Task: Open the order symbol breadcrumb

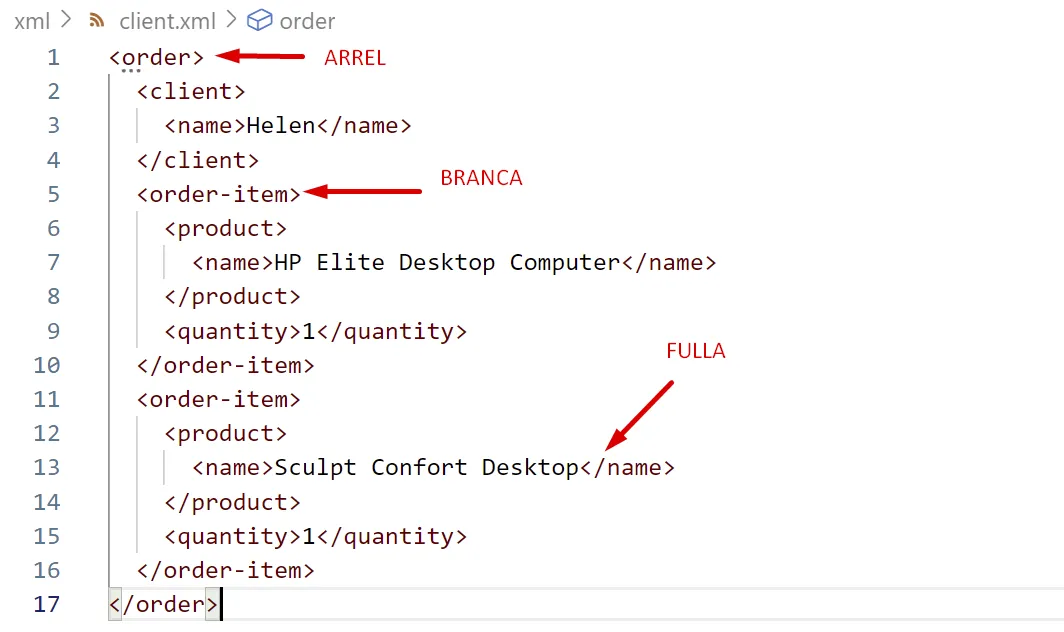Action: point(307,20)
